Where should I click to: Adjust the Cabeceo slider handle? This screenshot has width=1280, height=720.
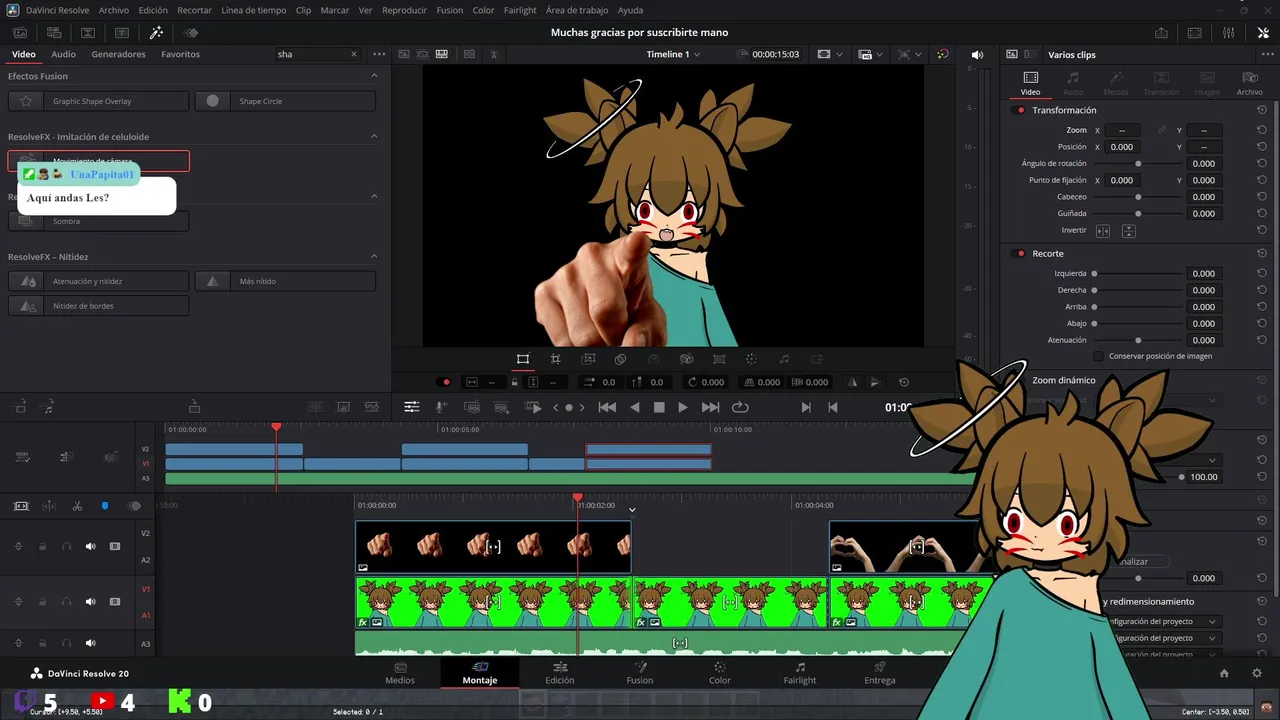click(x=1138, y=197)
